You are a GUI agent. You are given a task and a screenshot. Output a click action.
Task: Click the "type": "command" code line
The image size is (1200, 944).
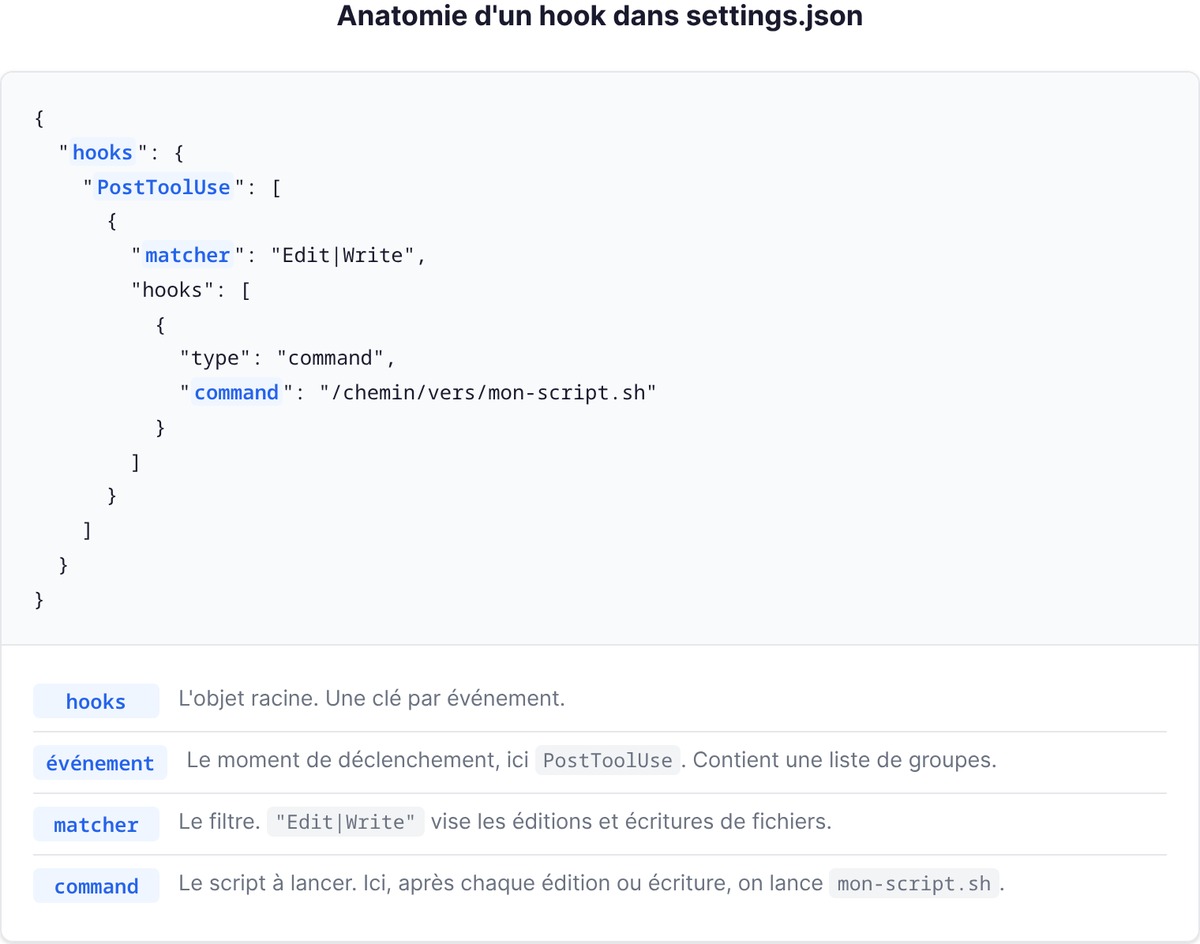[288, 358]
